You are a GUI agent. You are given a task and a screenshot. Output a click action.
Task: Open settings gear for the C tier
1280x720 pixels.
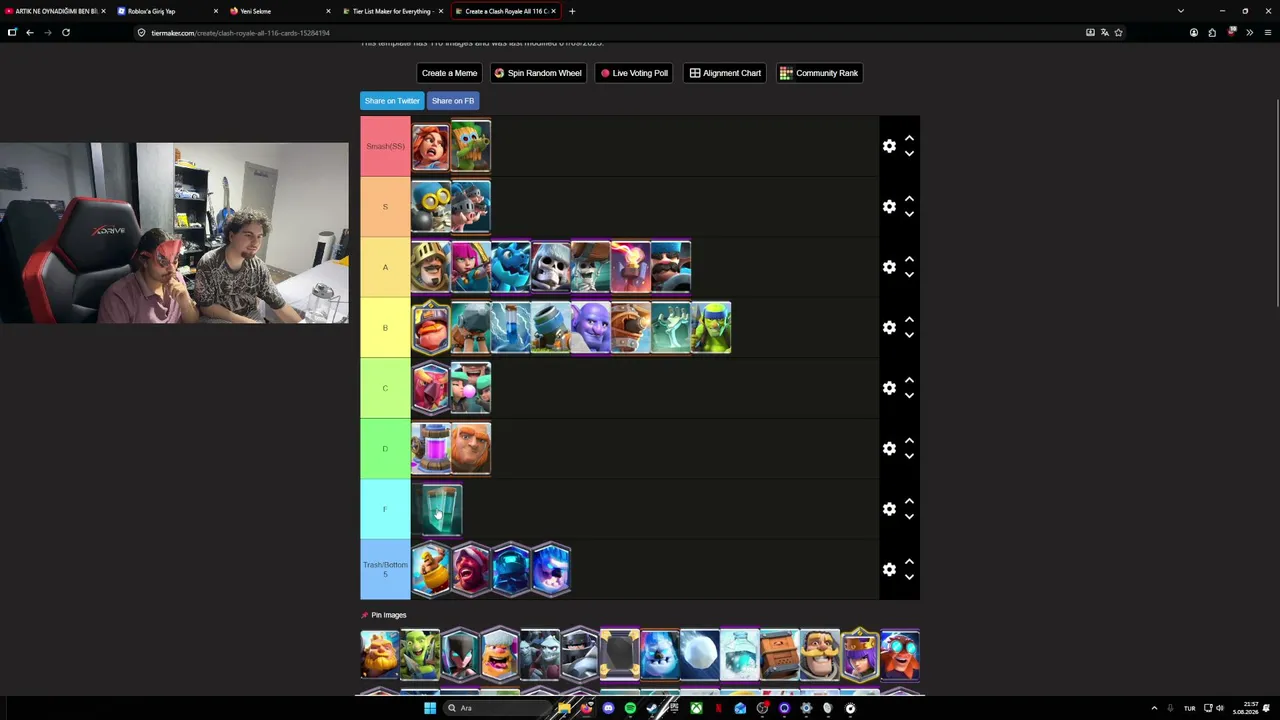click(889, 388)
